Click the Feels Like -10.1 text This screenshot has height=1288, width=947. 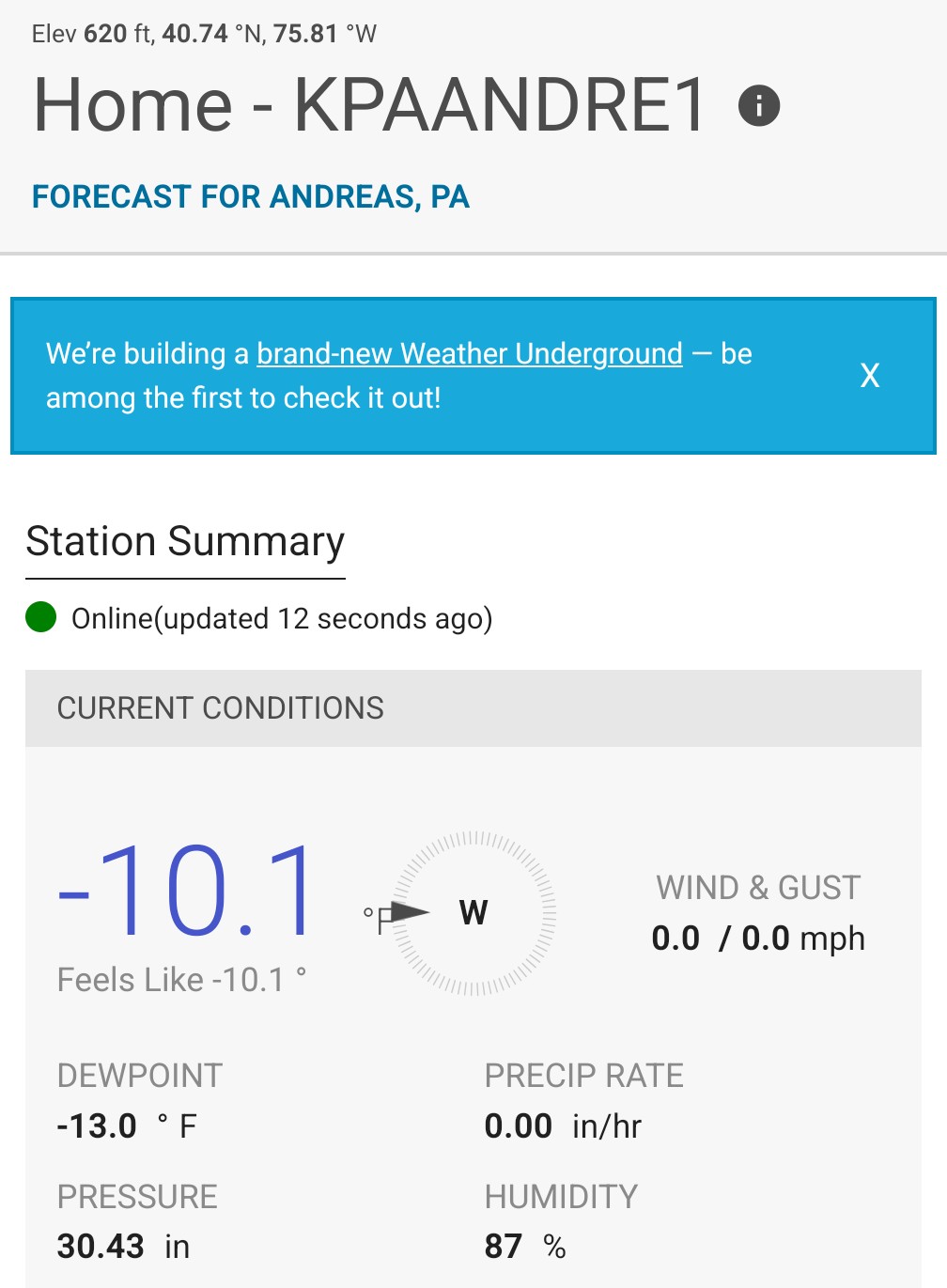[181, 980]
